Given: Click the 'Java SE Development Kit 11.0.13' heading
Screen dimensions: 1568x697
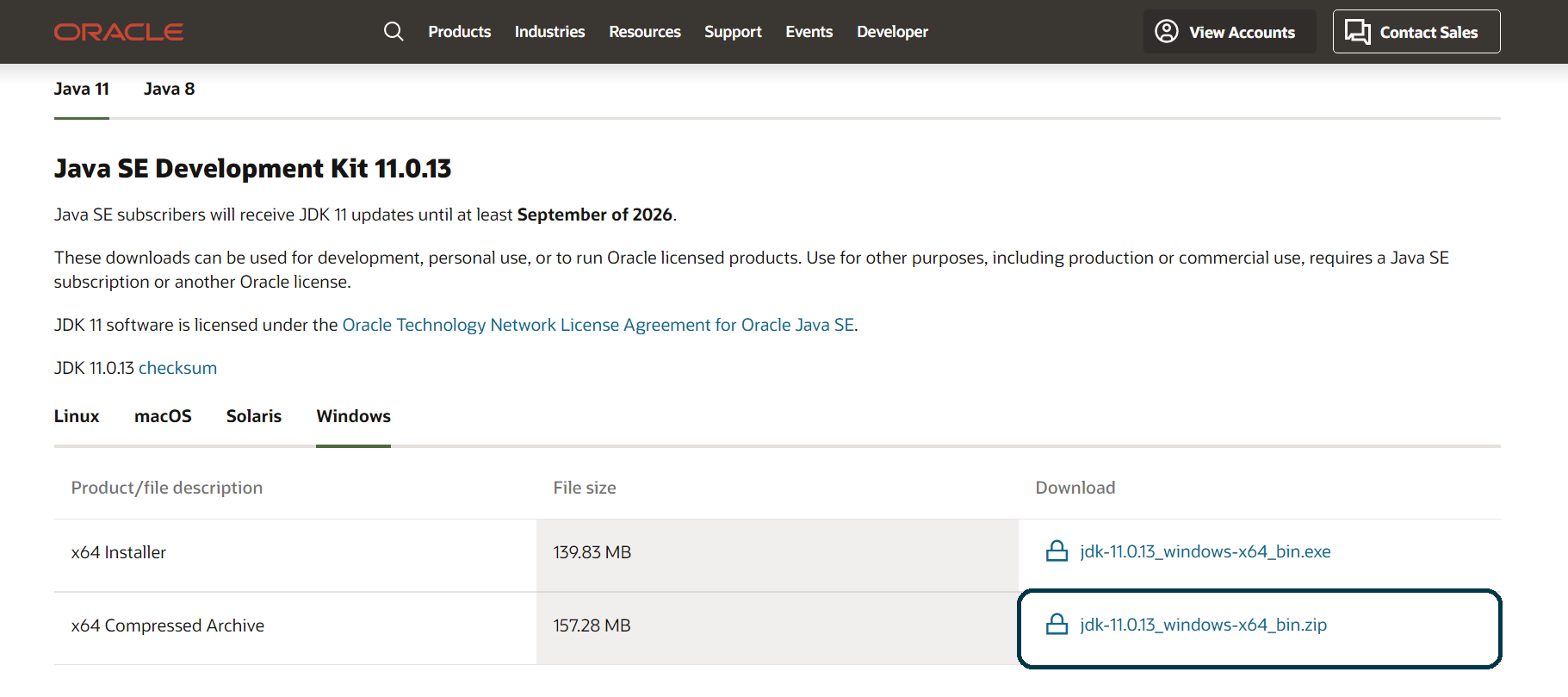Looking at the screenshot, I should pyautogui.click(x=253, y=169).
